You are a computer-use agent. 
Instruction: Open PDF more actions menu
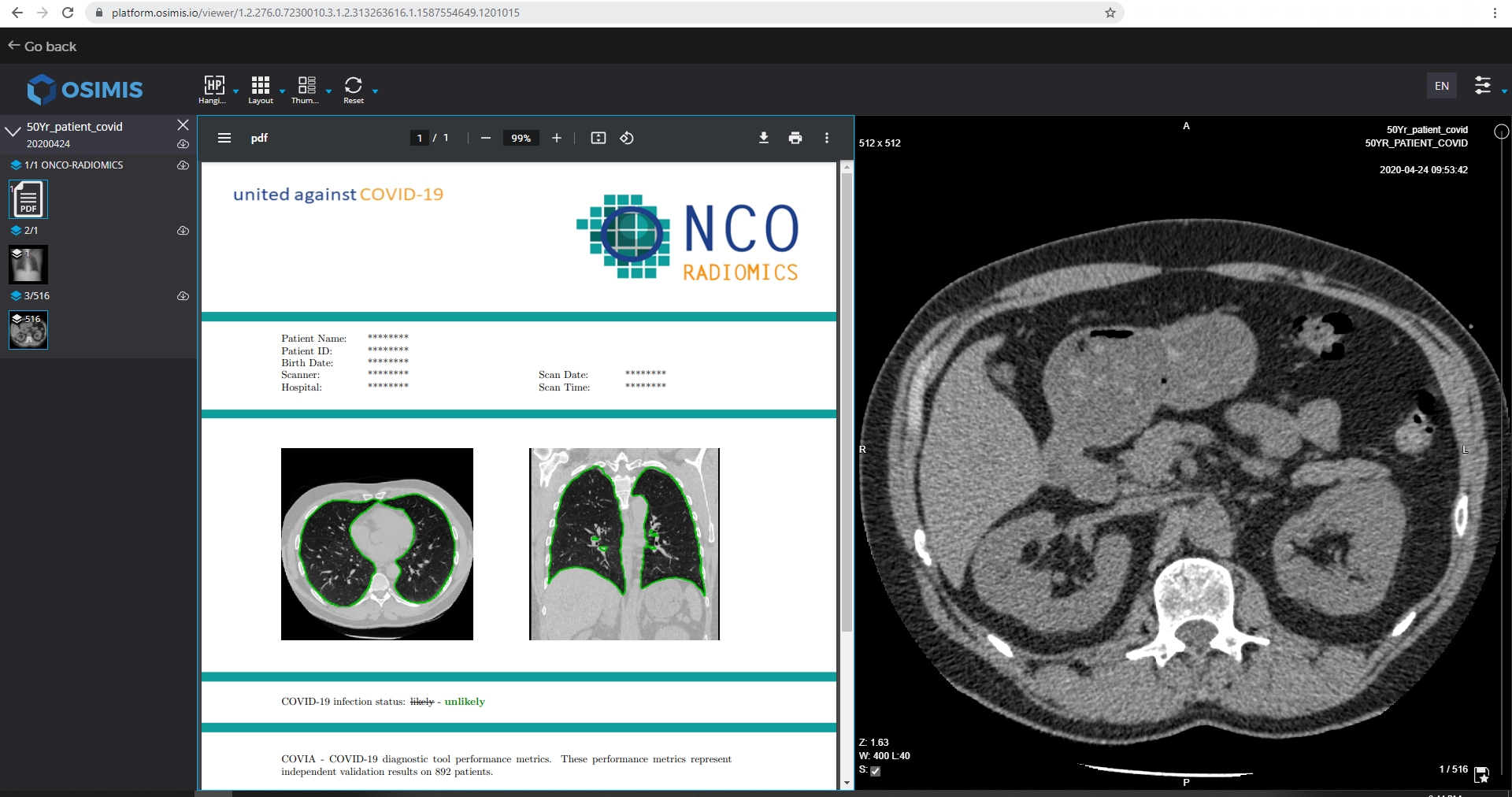point(826,138)
